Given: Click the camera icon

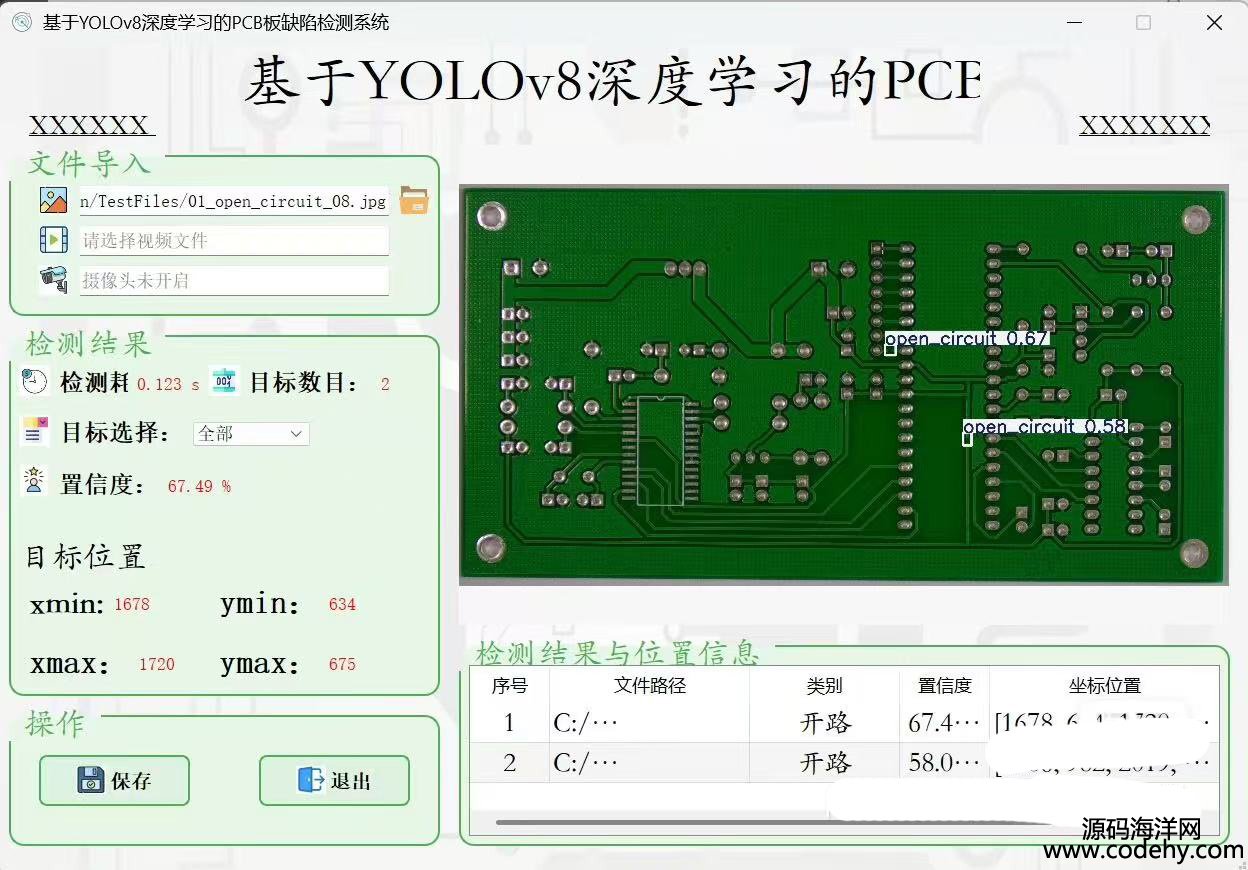Looking at the screenshot, I should [53, 279].
